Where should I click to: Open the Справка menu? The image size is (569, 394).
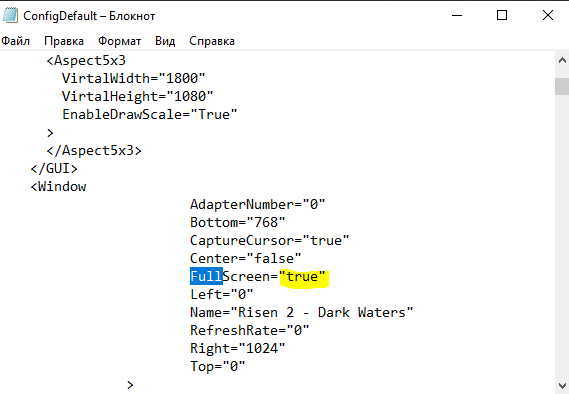click(x=212, y=41)
